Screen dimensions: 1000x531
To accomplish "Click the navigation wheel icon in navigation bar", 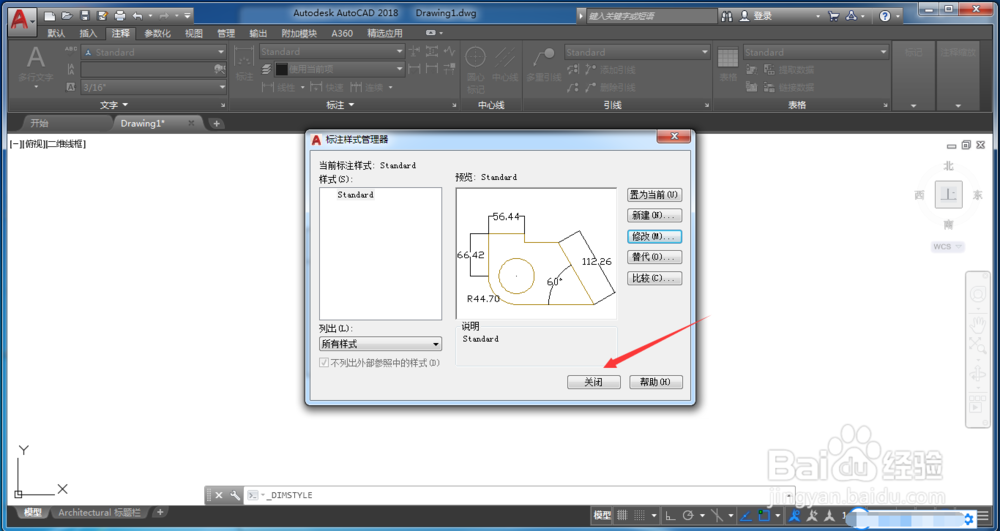I will [978, 295].
